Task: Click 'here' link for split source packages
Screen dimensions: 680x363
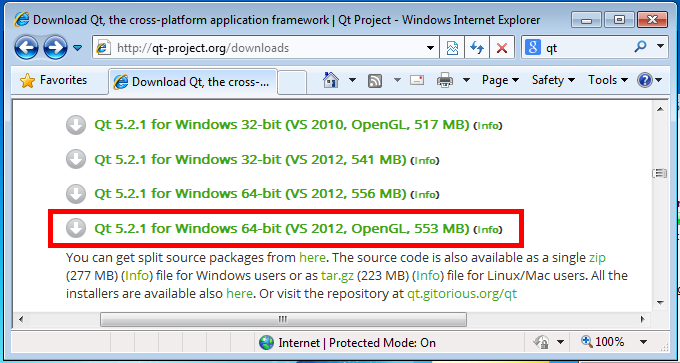Action: (312, 258)
